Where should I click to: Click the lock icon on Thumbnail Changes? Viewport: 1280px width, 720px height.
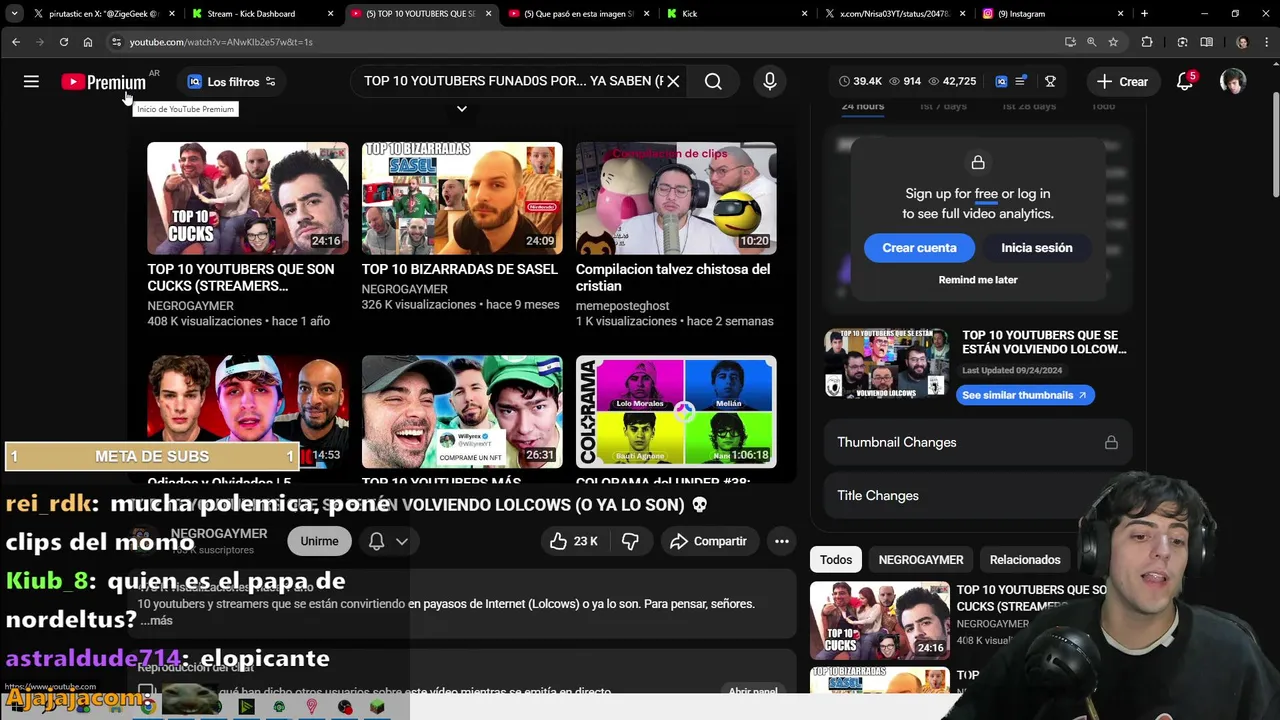click(1111, 442)
